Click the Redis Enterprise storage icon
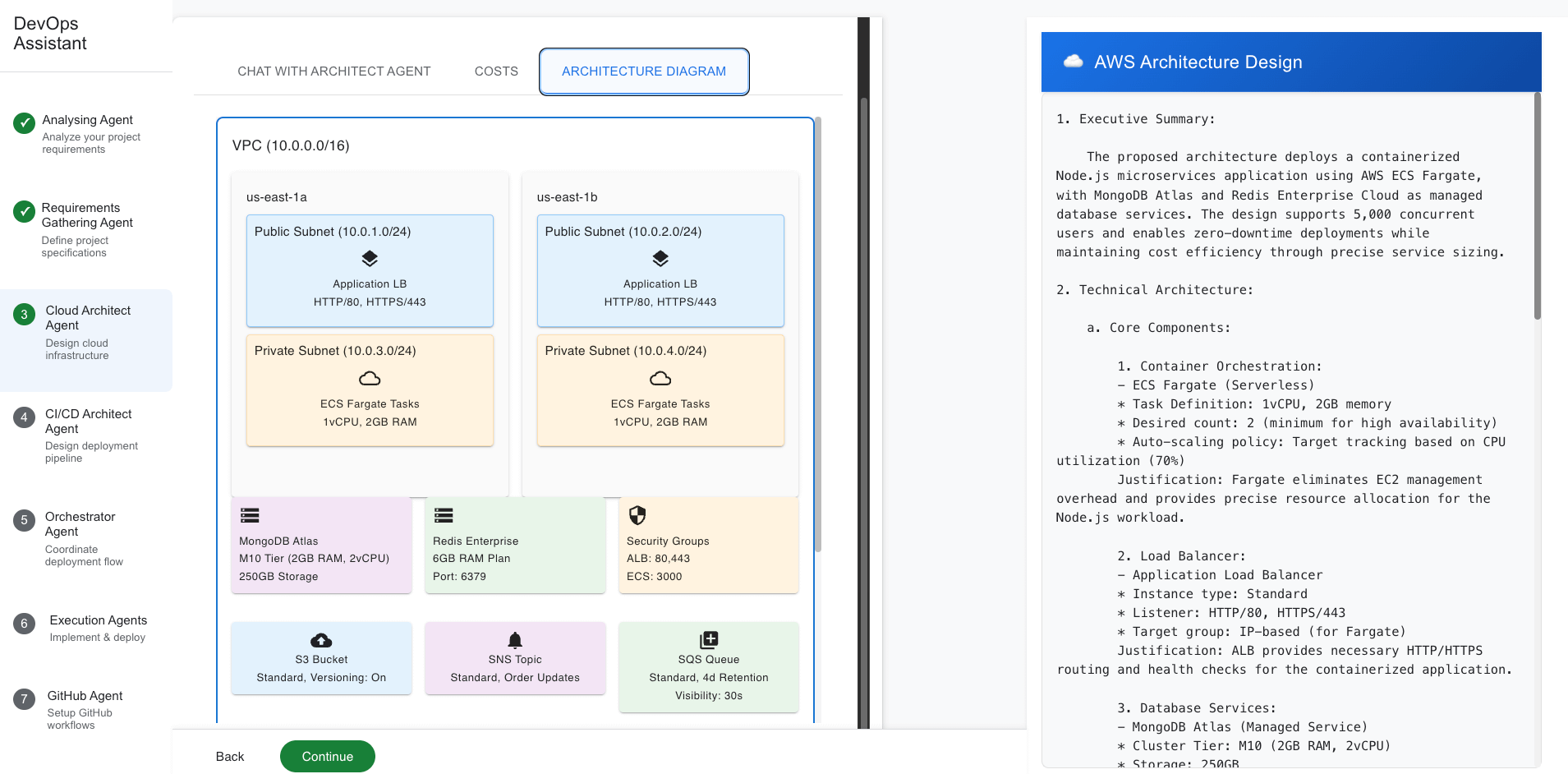Screen dimensions: 1568x774 point(444,515)
